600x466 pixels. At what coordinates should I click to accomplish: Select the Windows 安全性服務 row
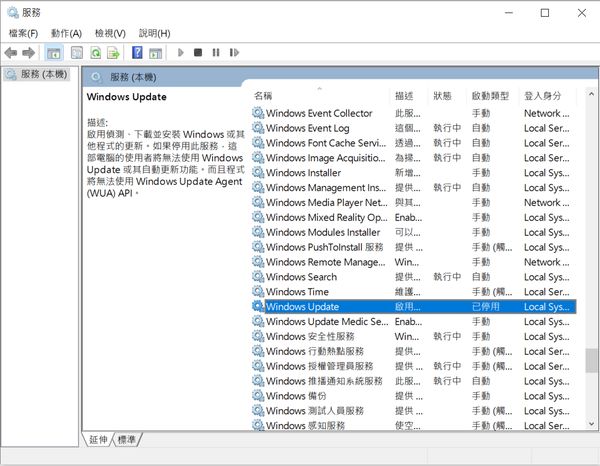(414, 337)
